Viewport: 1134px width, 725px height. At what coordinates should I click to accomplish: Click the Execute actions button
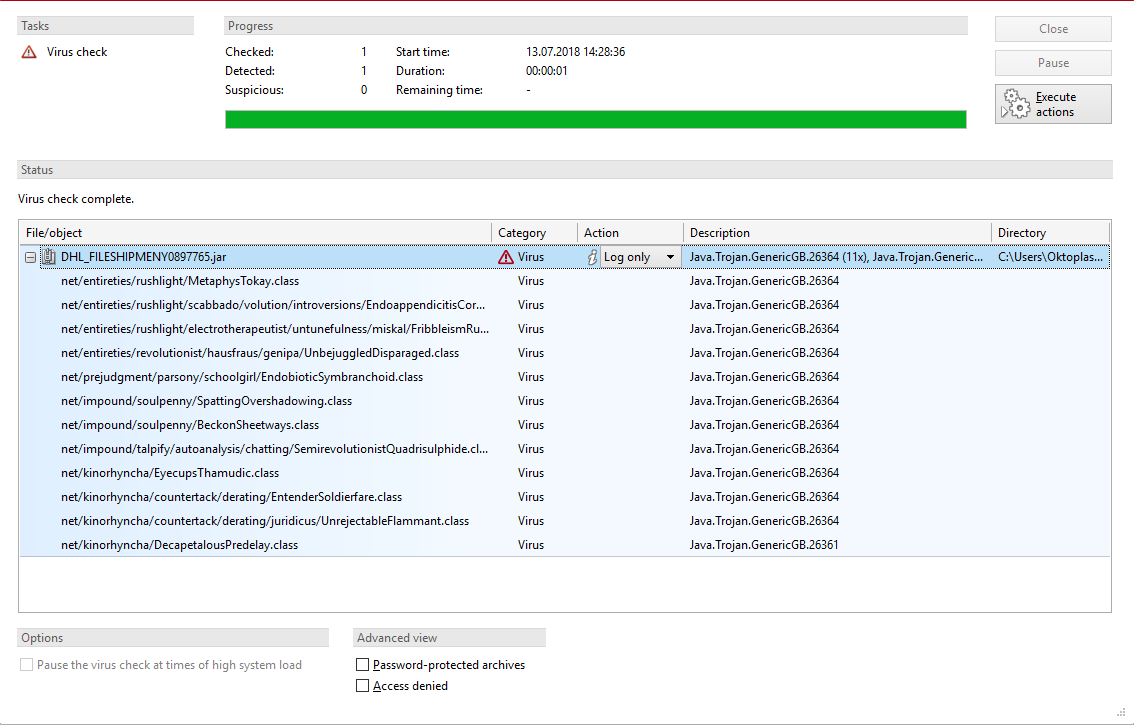click(x=1053, y=104)
